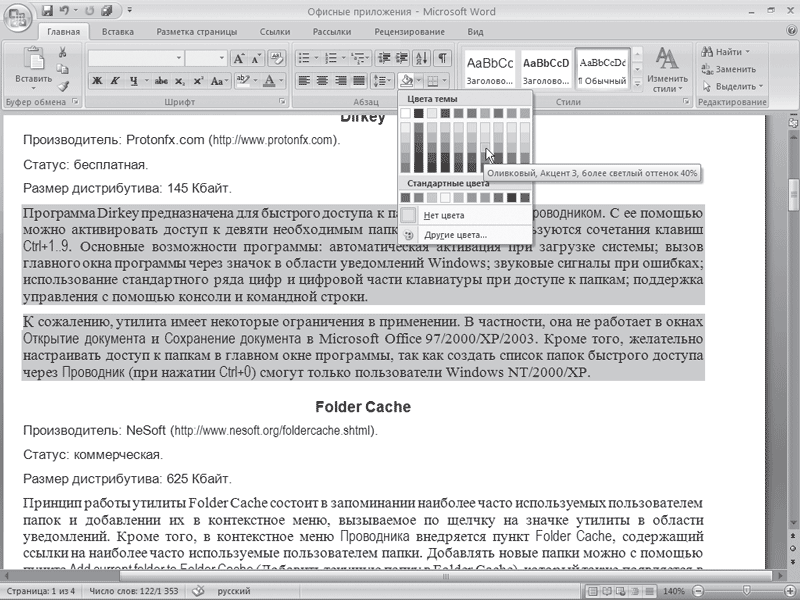Align text to the left

304,81
